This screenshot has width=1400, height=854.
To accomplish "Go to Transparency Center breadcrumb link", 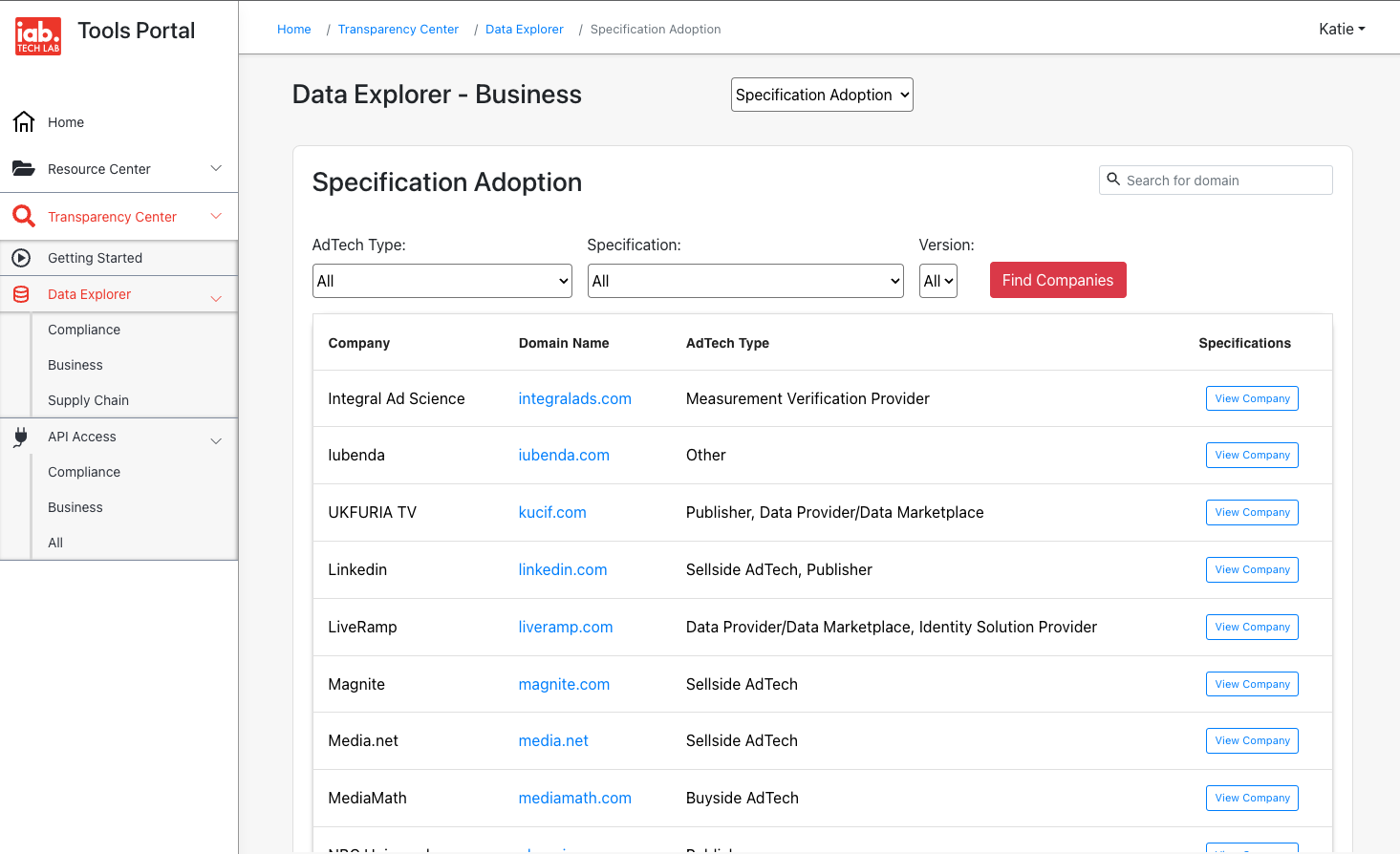I will (x=398, y=29).
